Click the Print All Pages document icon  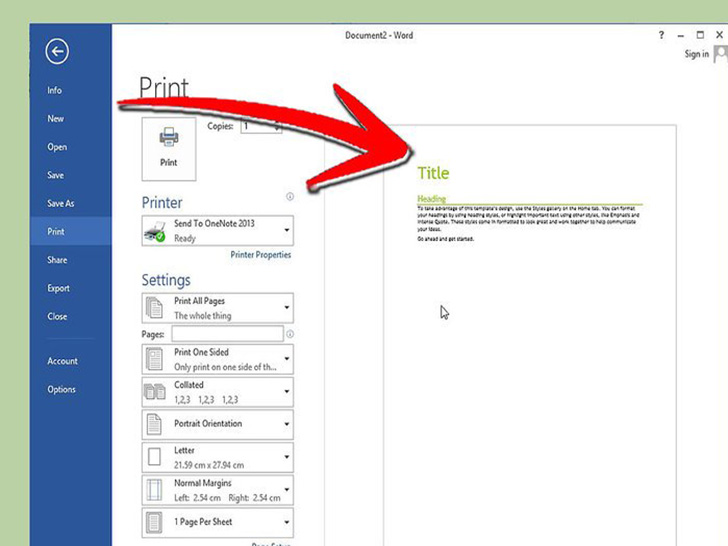154,308
